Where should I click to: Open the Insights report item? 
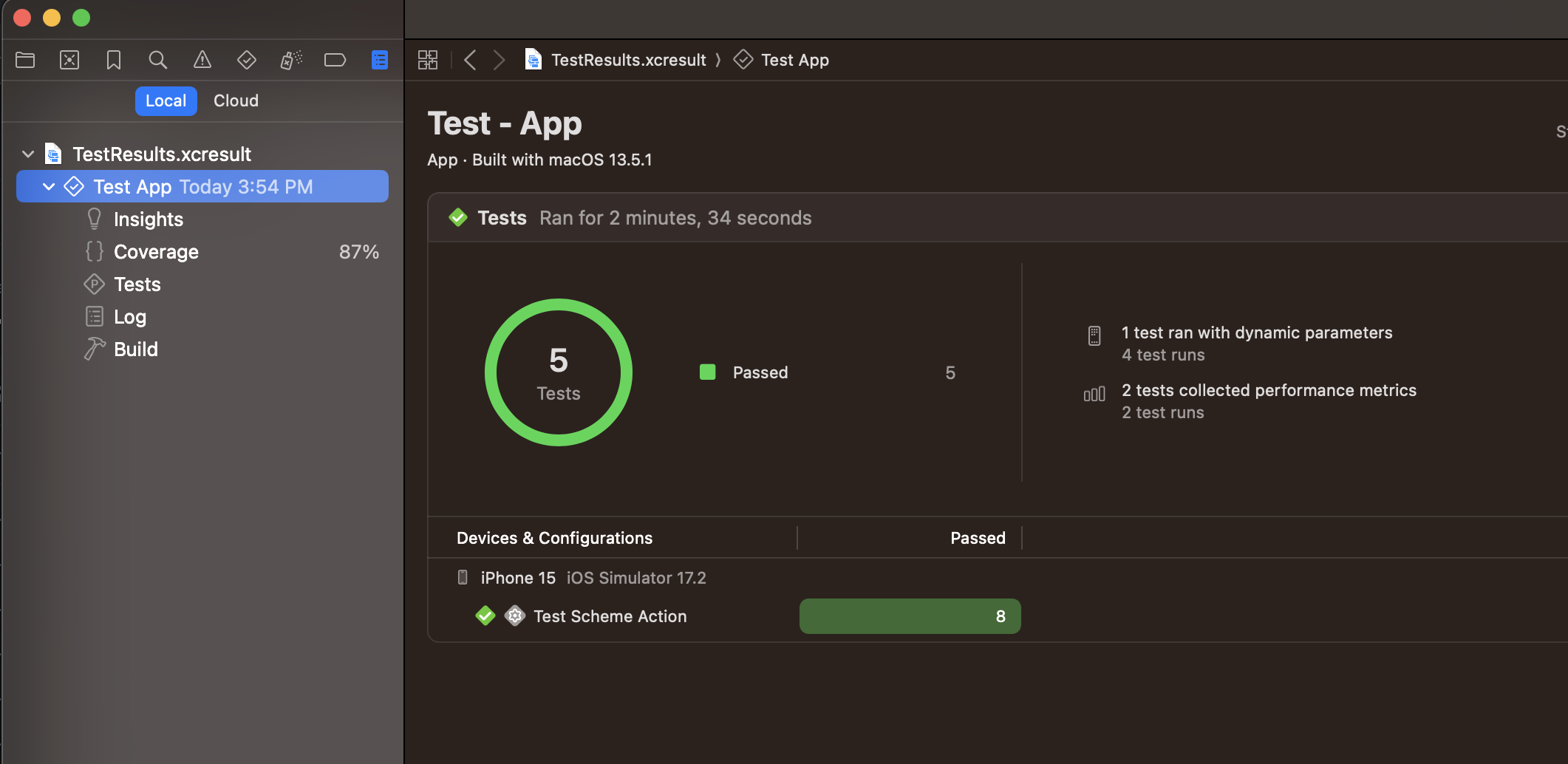click(149, 219)
